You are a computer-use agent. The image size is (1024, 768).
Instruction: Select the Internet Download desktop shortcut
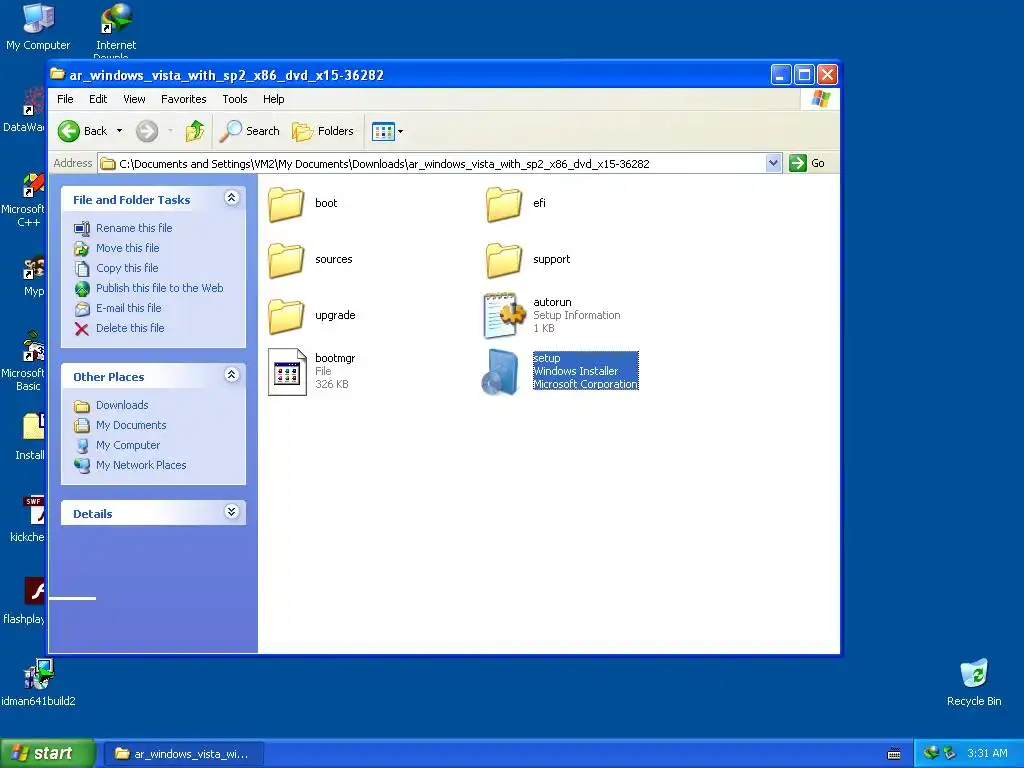click(116, 30)
